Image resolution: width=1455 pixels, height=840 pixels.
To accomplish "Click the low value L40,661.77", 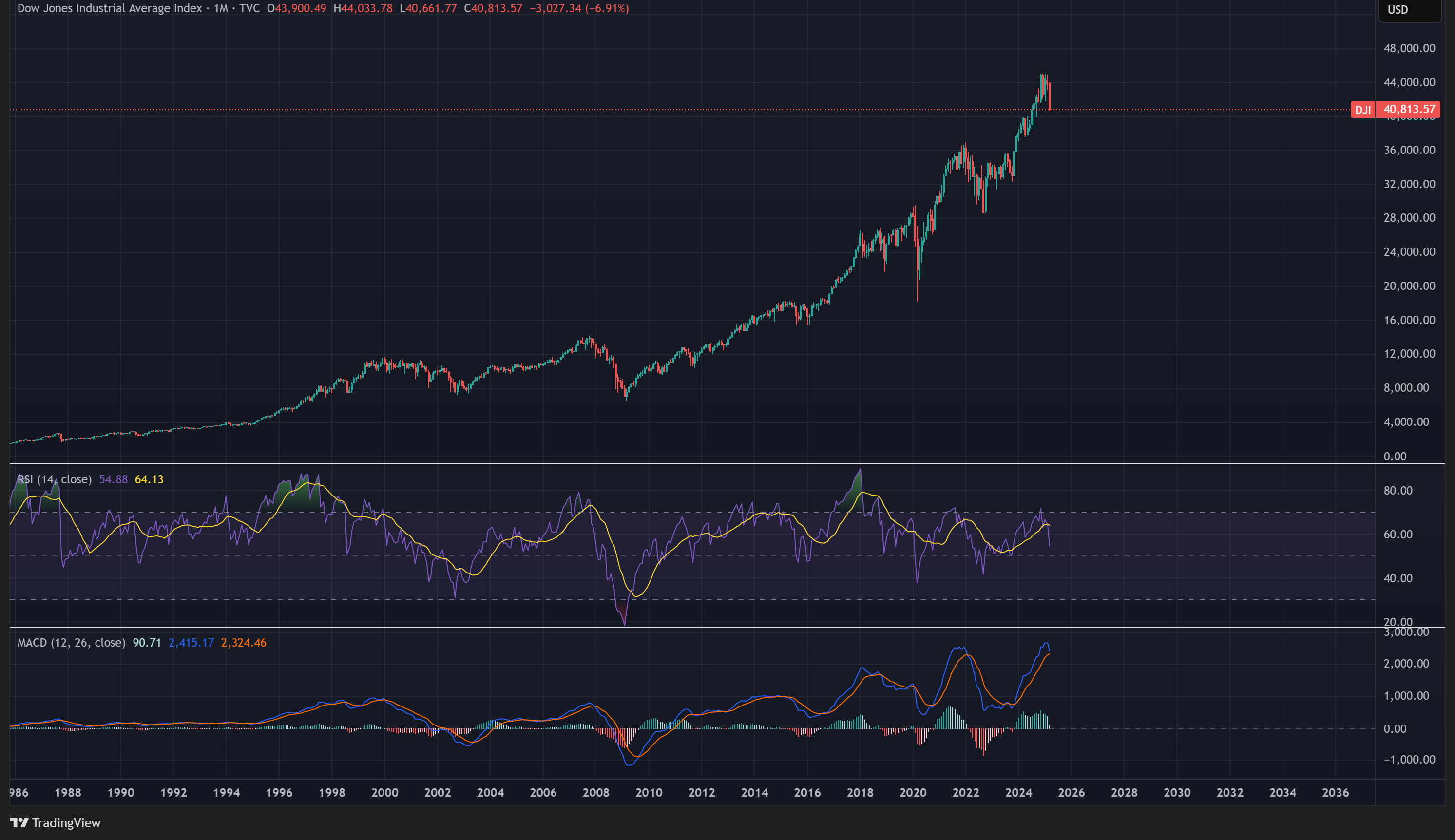I will pos(428,8).
